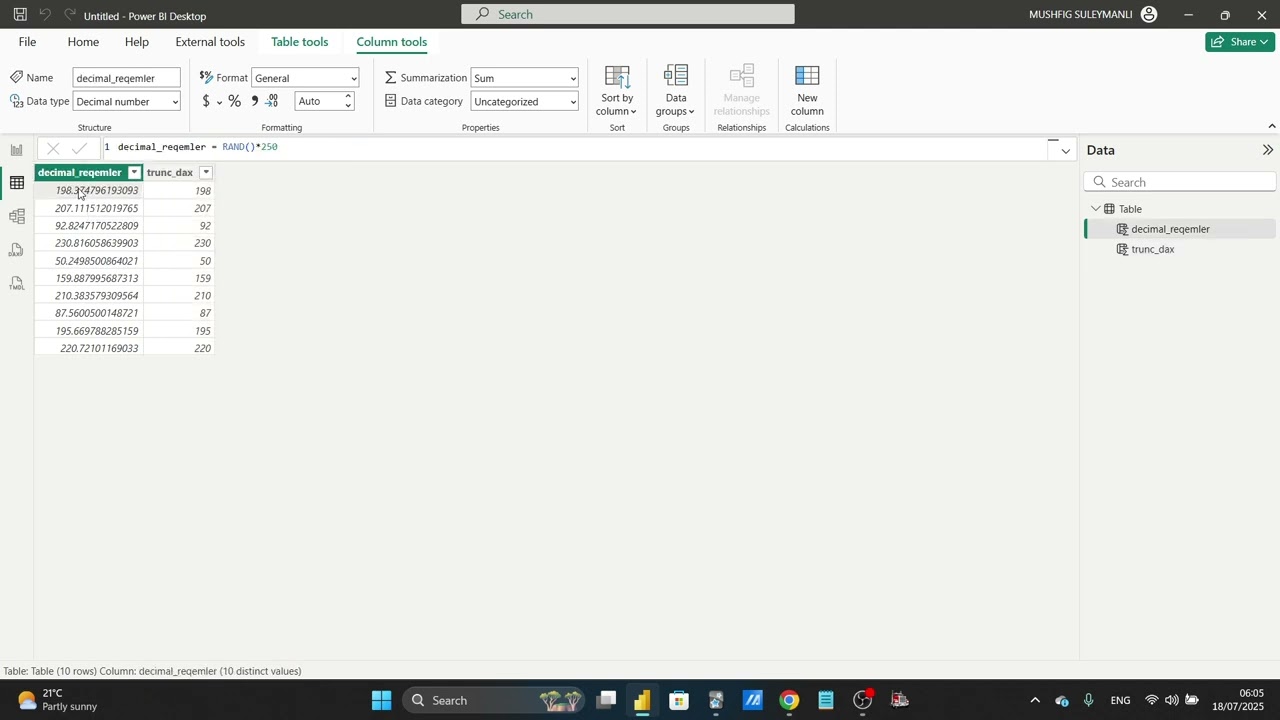1280x720 pixels.
Task: Click the decimal places icon
Action: [x=272, y=101]
